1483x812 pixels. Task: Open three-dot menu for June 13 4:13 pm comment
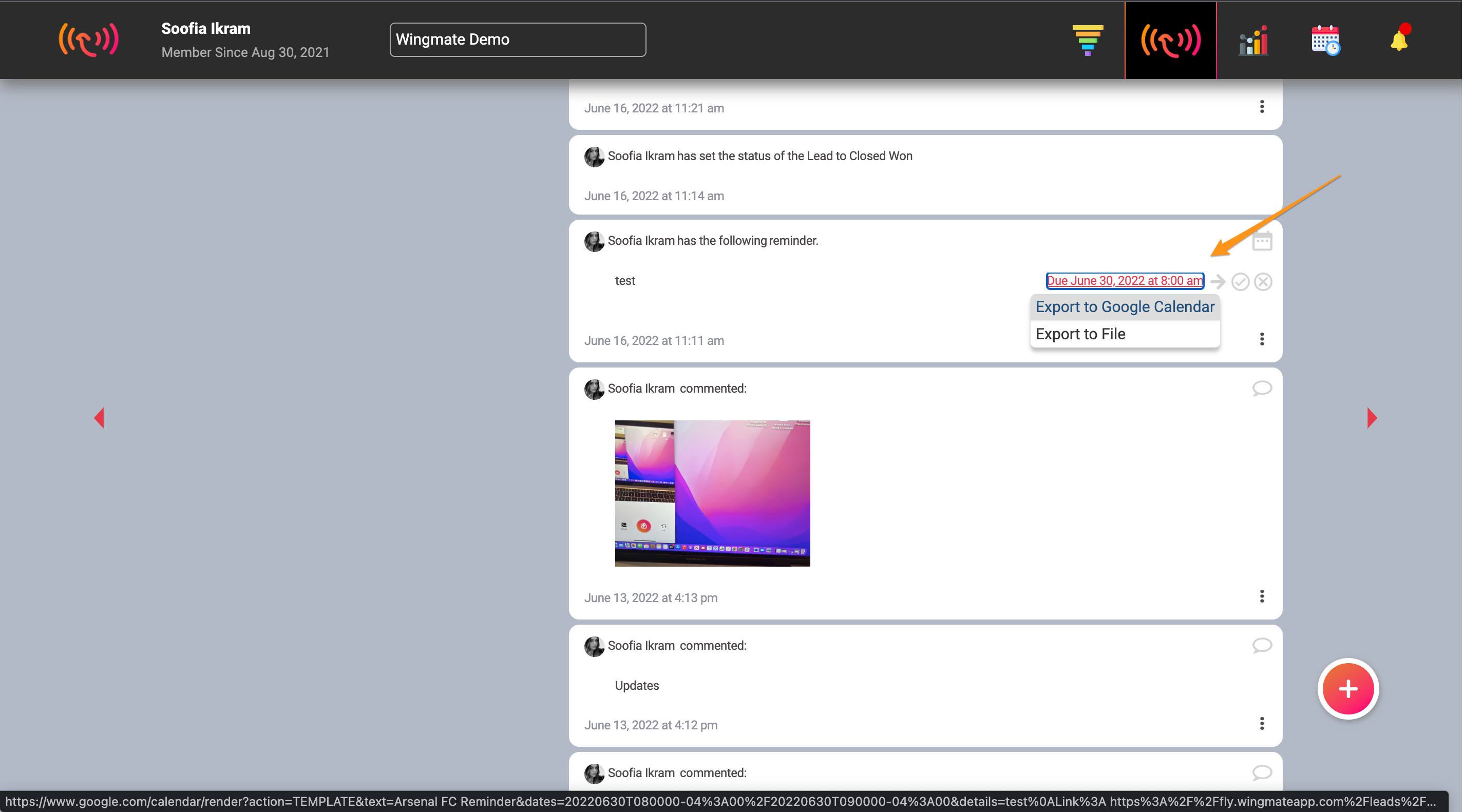(x=1262, y=596)
